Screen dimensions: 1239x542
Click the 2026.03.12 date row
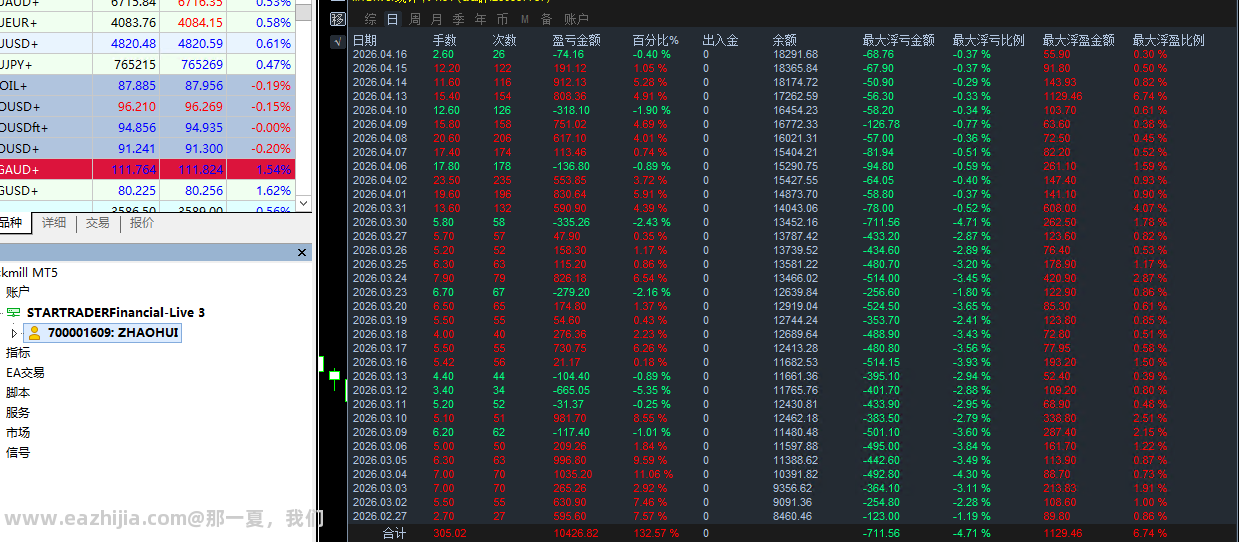pyautogui.click(x=380, y=390)
